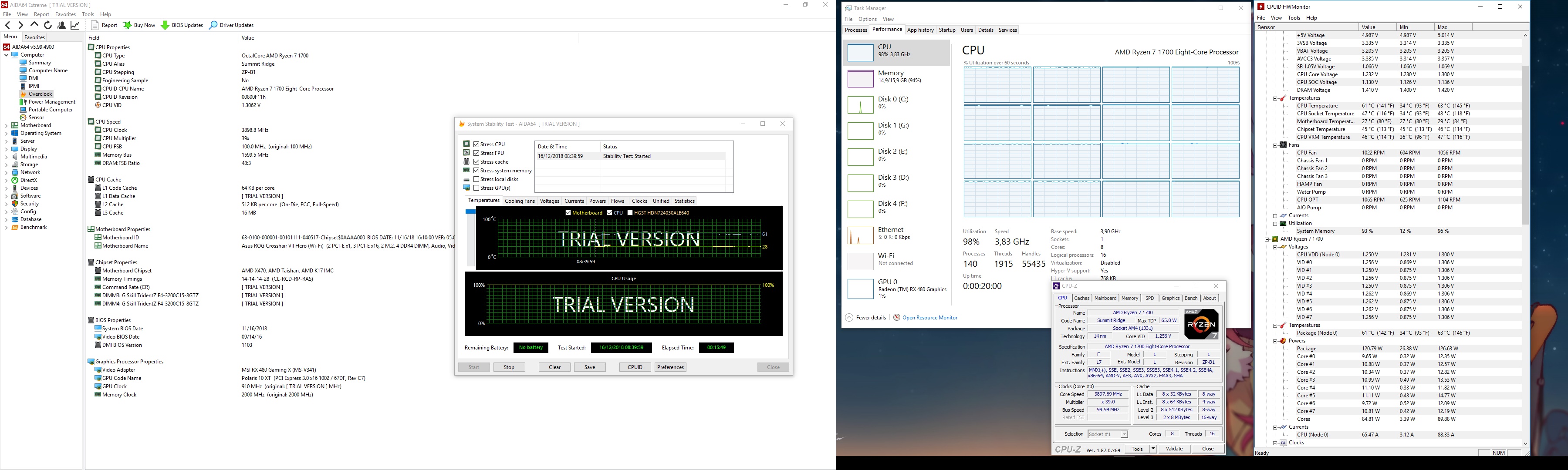Collapse Temperatures group in HWMonitor
Screen dimensions: 1568x470
pos(1274,98)
